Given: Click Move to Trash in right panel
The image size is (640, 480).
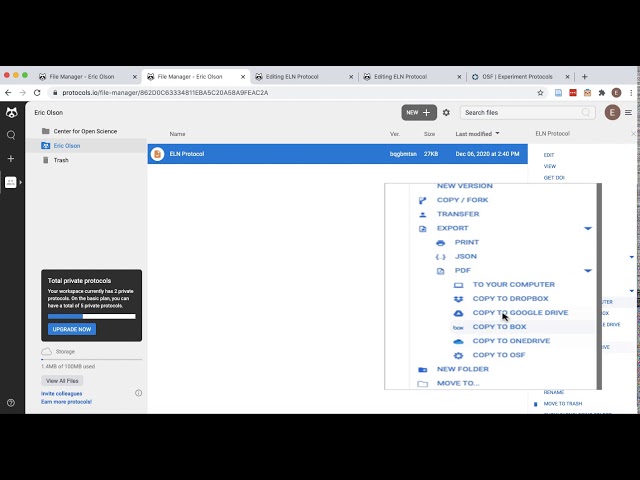Looking at the screenshot, I should (x=563, y=404).
